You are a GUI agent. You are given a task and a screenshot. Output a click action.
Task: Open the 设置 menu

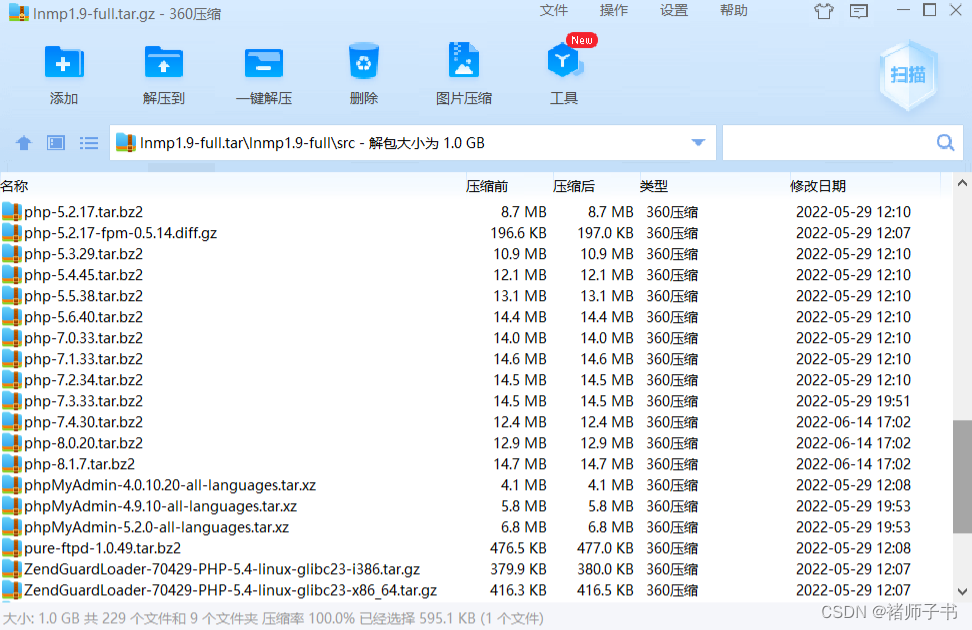(x=674, y=11)
